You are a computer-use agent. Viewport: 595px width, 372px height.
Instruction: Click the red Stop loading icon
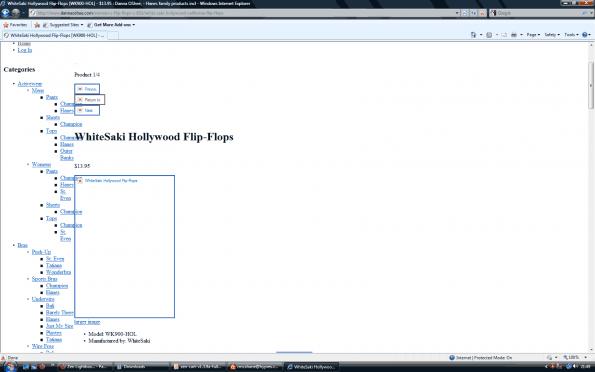(x=482, y=13)
